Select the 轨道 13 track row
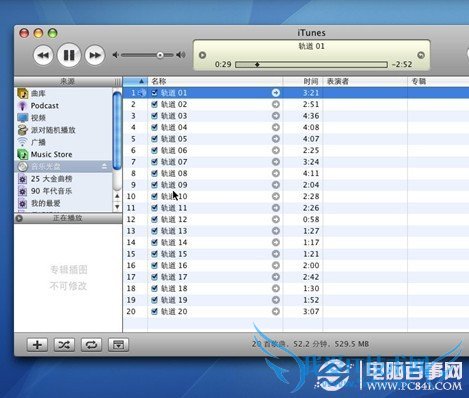Screen dimensions: 469x398 coord(296,231)
